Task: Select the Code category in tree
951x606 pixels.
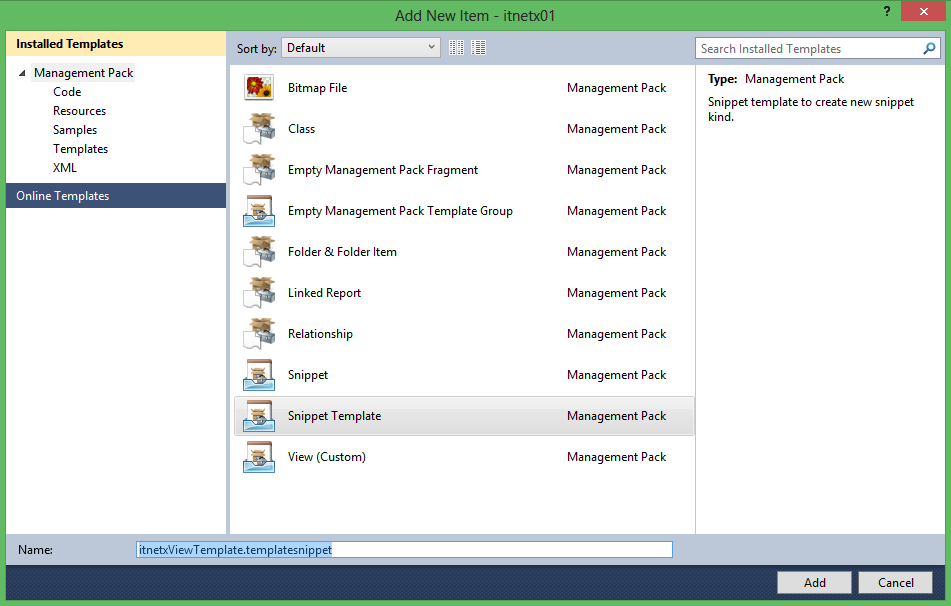Action: click(67, 92)
